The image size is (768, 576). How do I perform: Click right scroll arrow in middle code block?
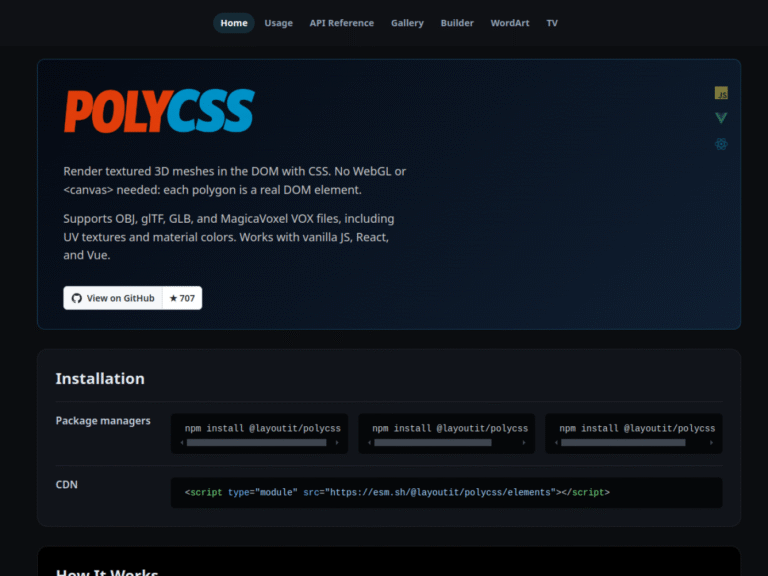click(524, 443)
